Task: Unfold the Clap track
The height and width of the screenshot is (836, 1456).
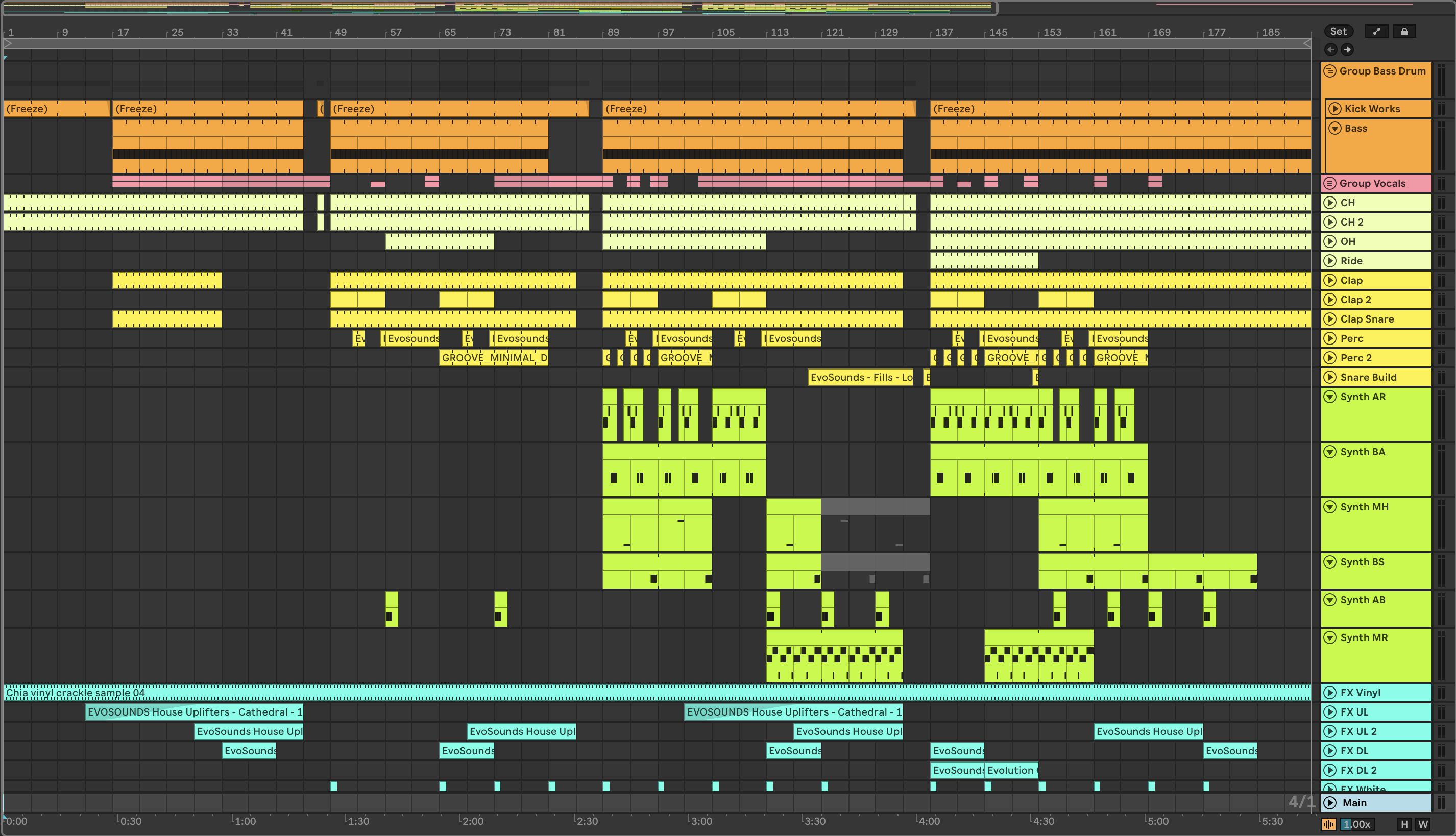Action: (1330, 281)
